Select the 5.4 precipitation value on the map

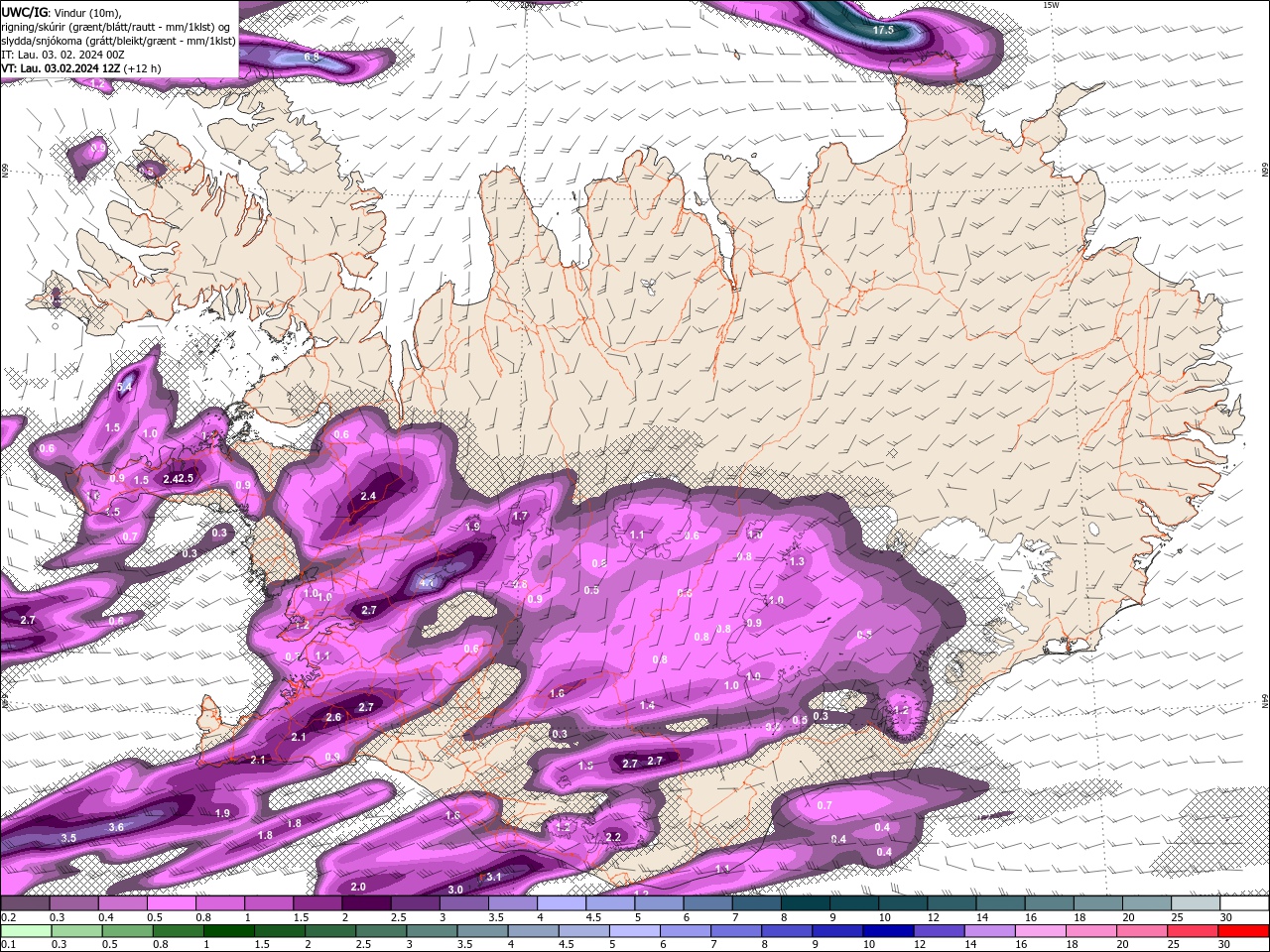pyautogui.click(x=124, y=388)
